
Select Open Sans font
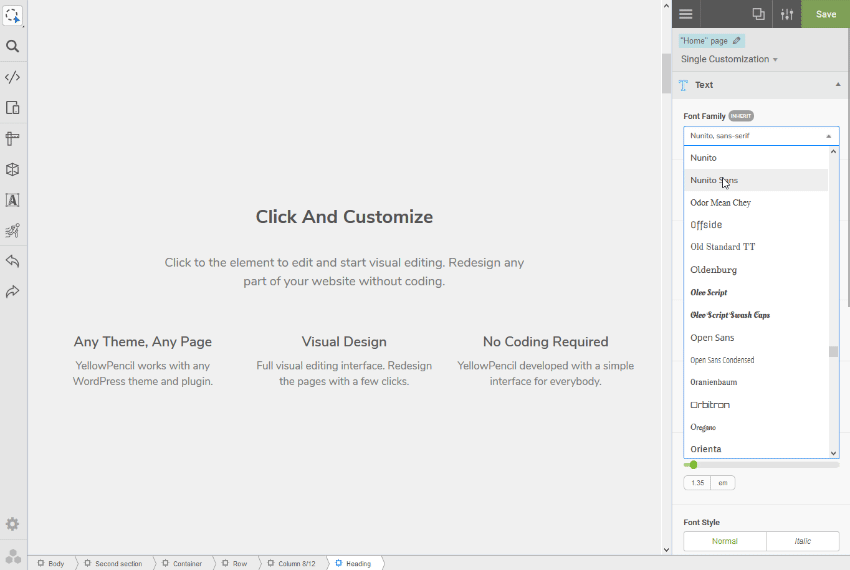[756, 337]
